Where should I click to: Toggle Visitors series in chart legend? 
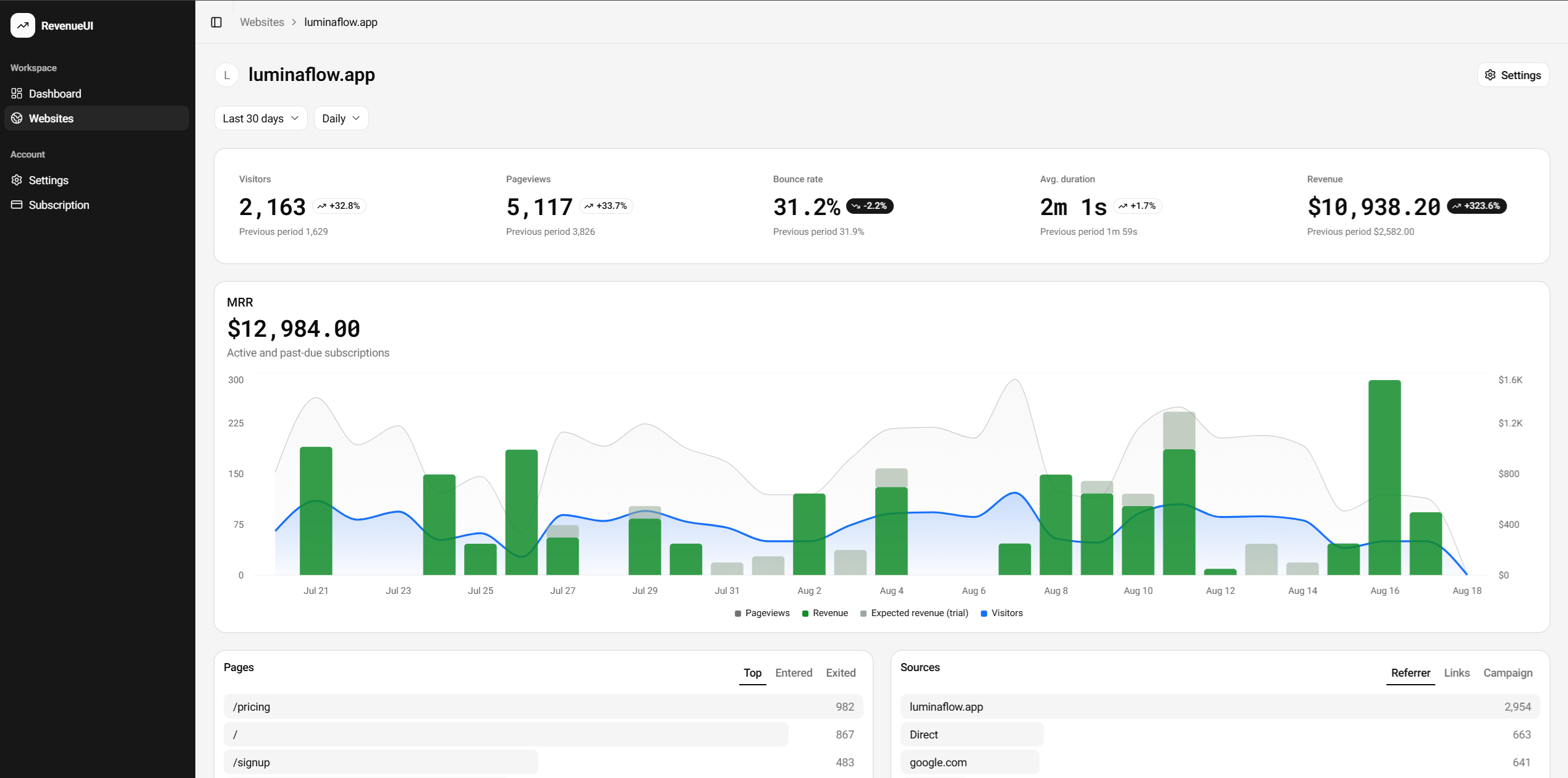point(1002,613)
